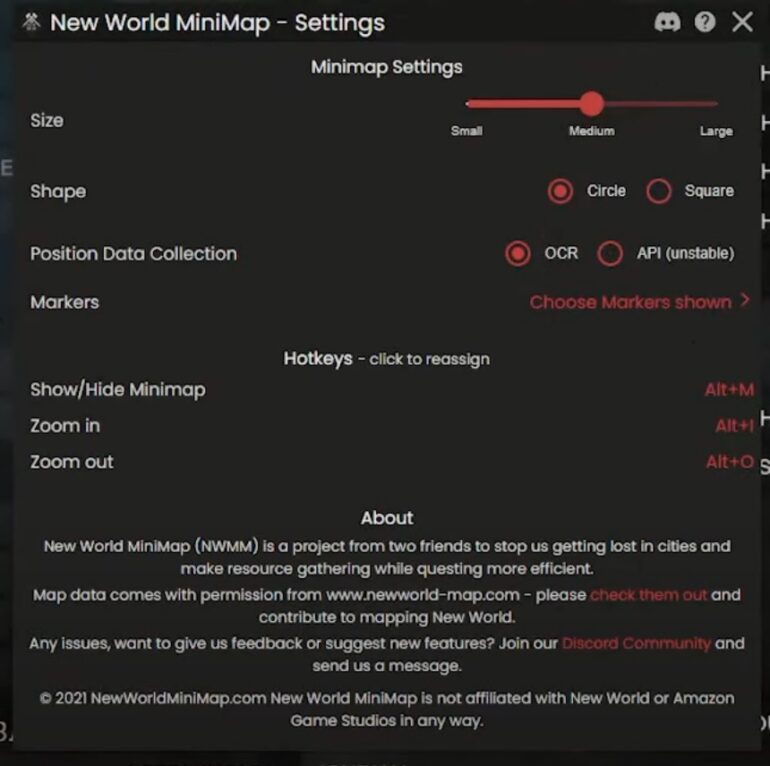Click the 'Medium' size label
Viewport: 770px width, 766px height.
[591, 131]
